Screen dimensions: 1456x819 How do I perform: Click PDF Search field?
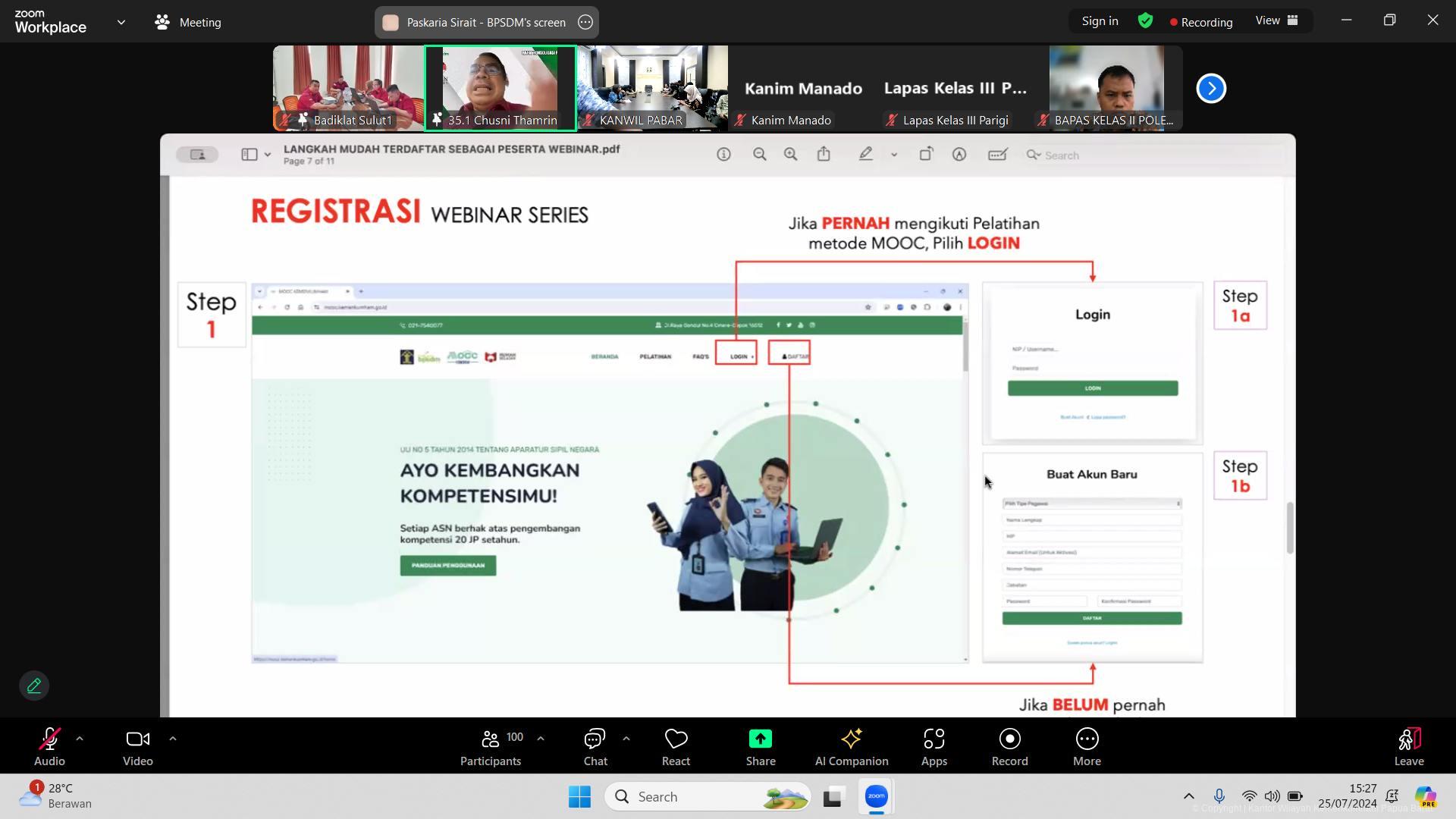tap(1153, 155)
